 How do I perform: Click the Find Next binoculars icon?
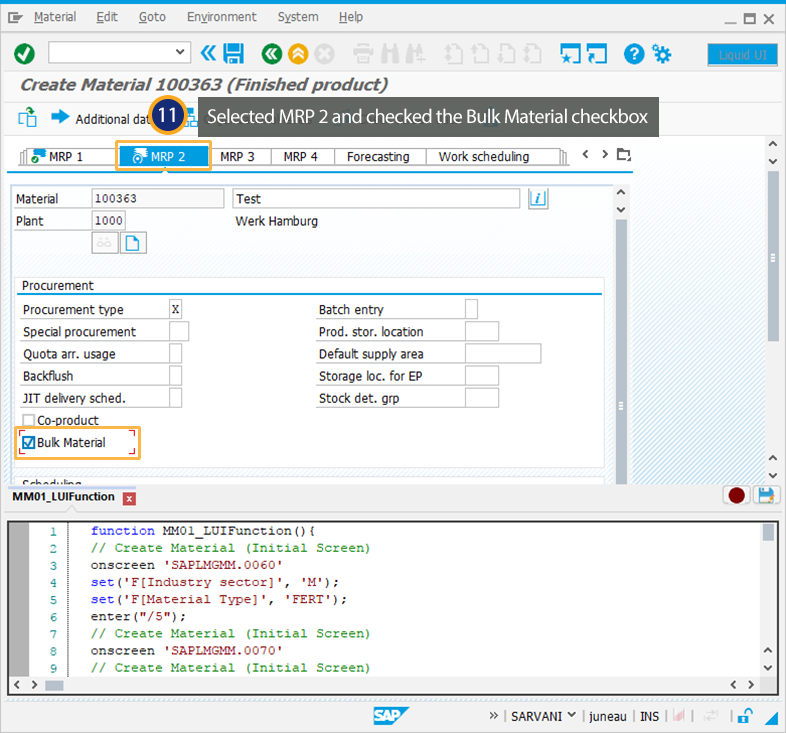click(x=415, y=54)
